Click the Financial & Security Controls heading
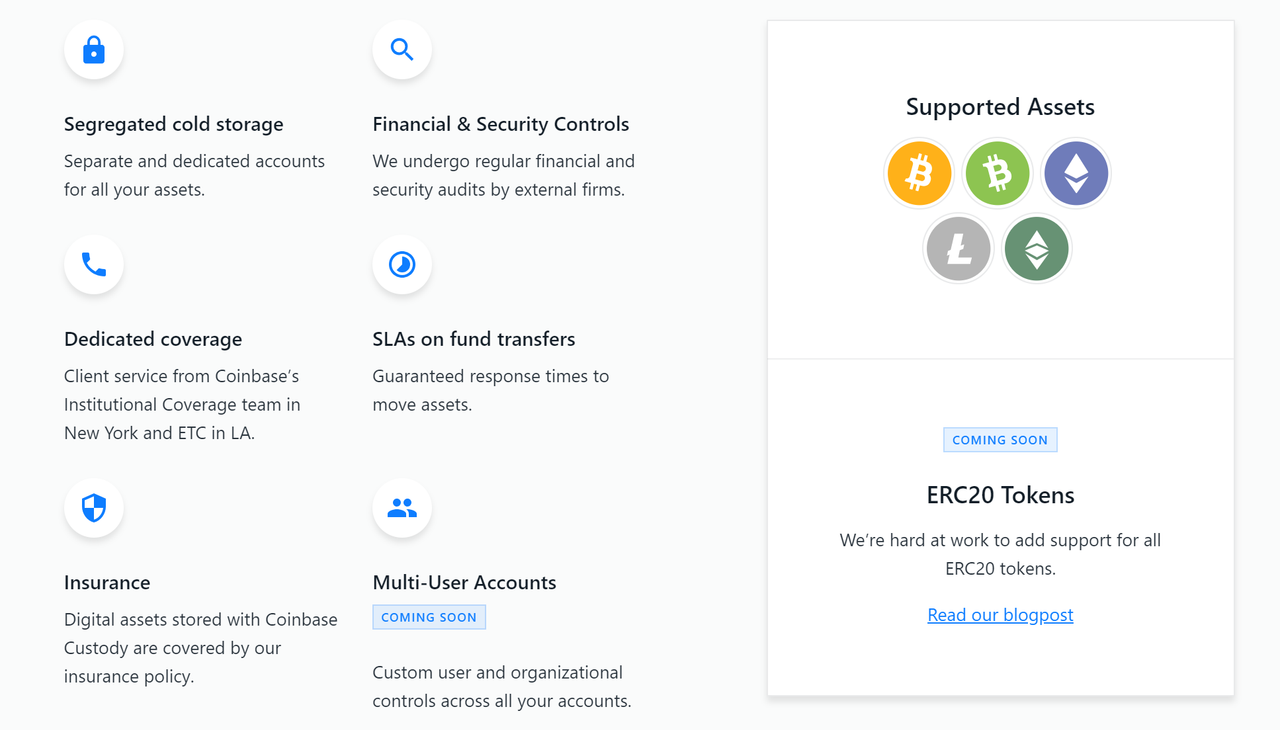This screenshot has width=1280, height=730. (501, 124)
